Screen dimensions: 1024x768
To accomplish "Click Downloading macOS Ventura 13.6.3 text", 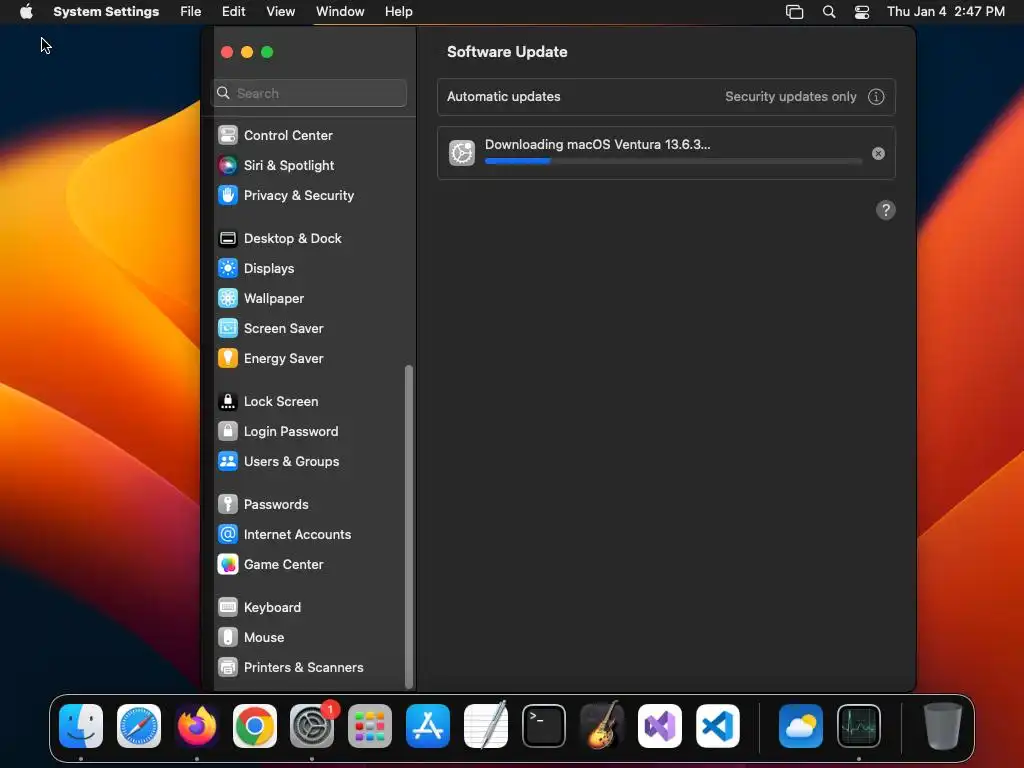I will pyautogui.click(x=597, y=144).
